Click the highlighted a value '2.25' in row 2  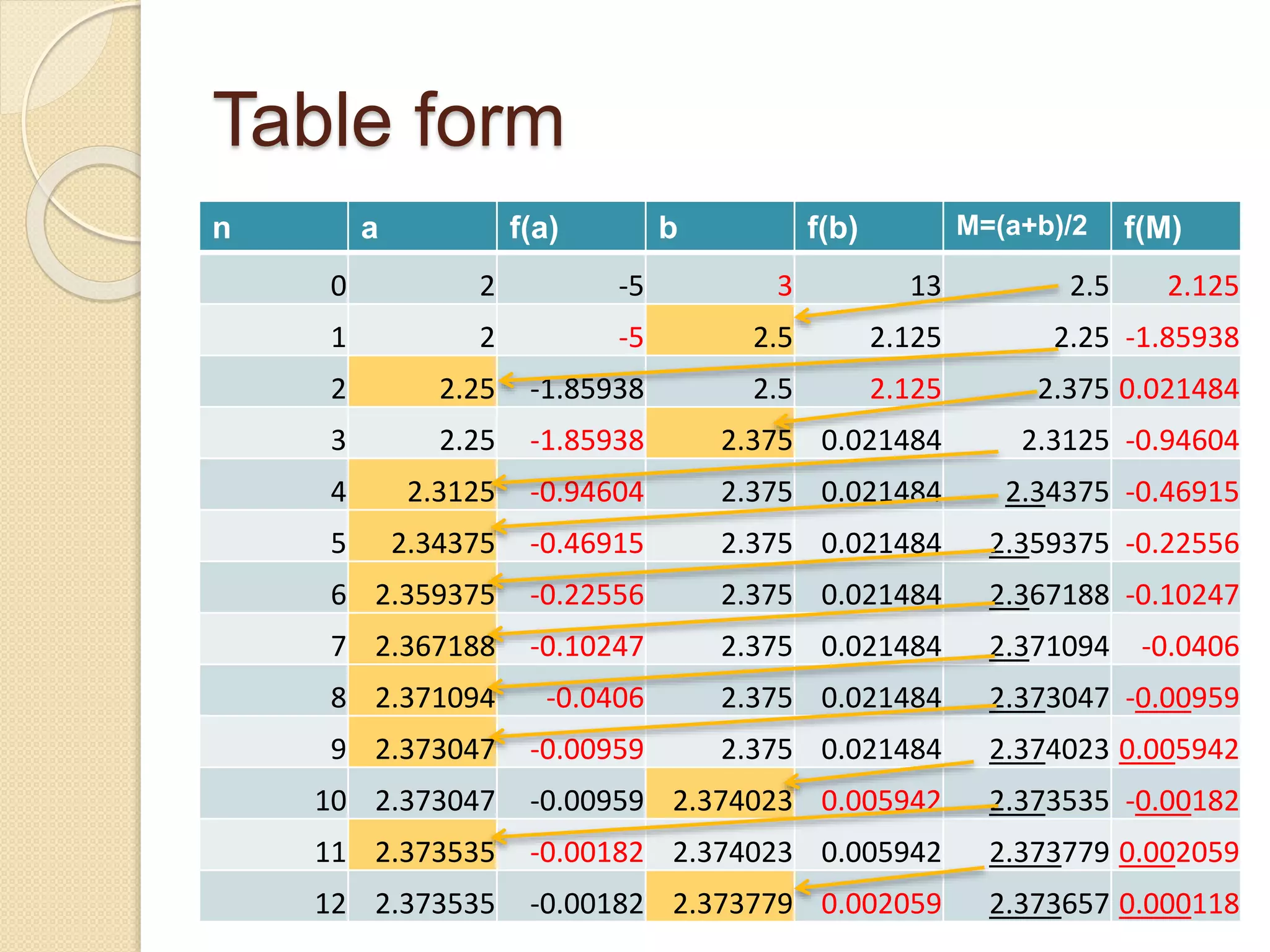coord(467,389)
